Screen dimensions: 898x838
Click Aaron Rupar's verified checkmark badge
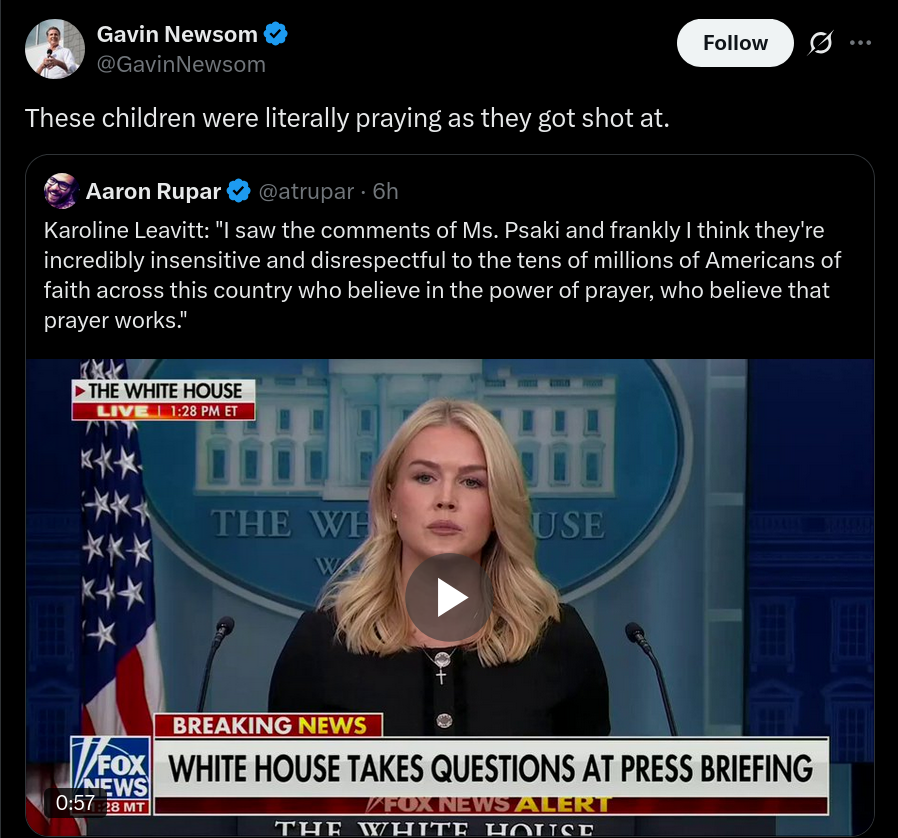pyautogui.click(x=239, y=191)
